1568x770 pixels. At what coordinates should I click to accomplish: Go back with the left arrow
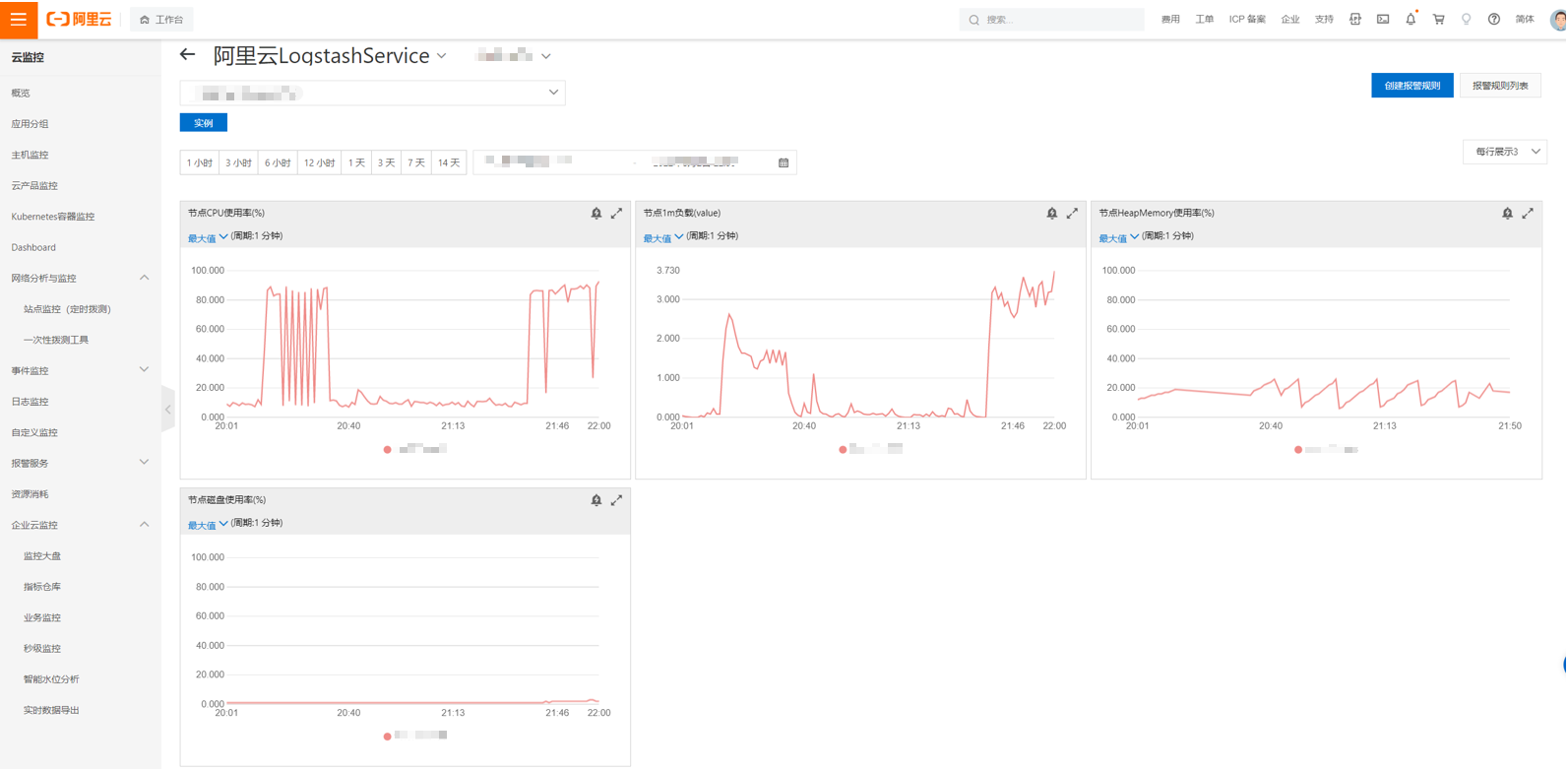188,55
